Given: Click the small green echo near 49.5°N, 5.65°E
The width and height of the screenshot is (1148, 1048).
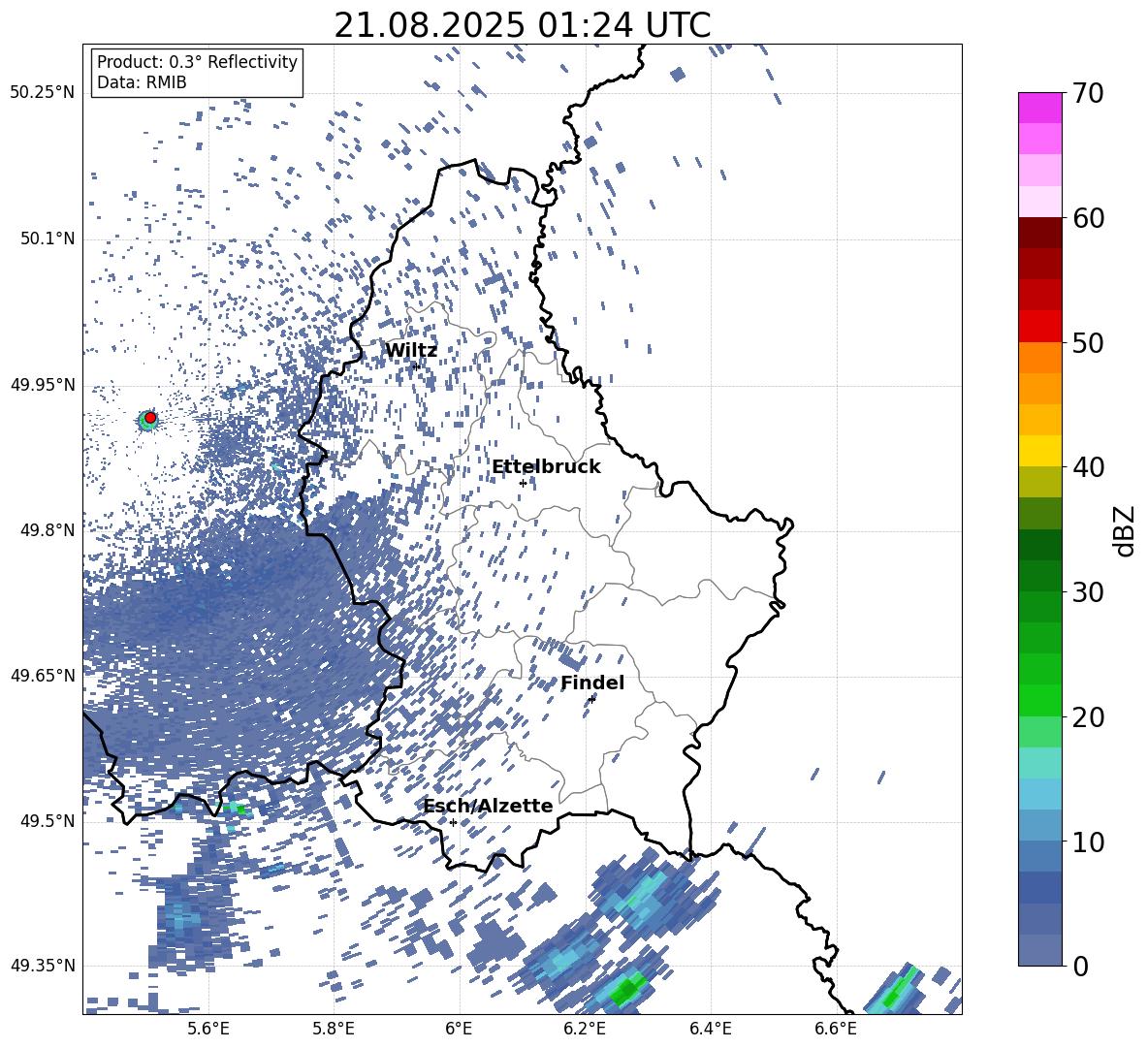Looking at the screenshot, I should [x=239, y=809].
